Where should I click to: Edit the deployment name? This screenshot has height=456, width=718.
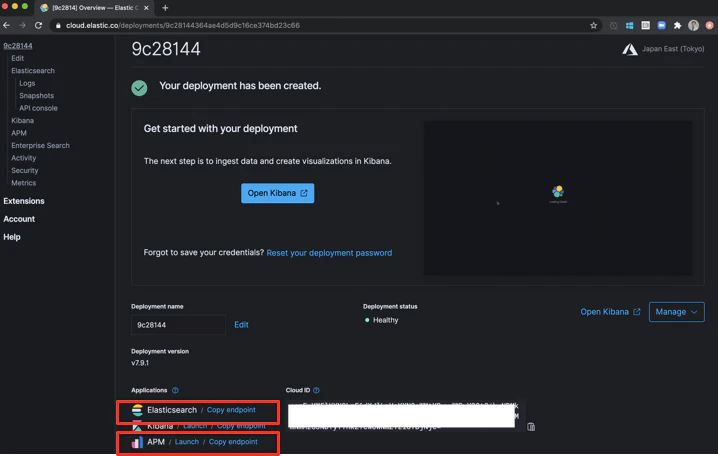pyautogui.click(x=241, y=325)
